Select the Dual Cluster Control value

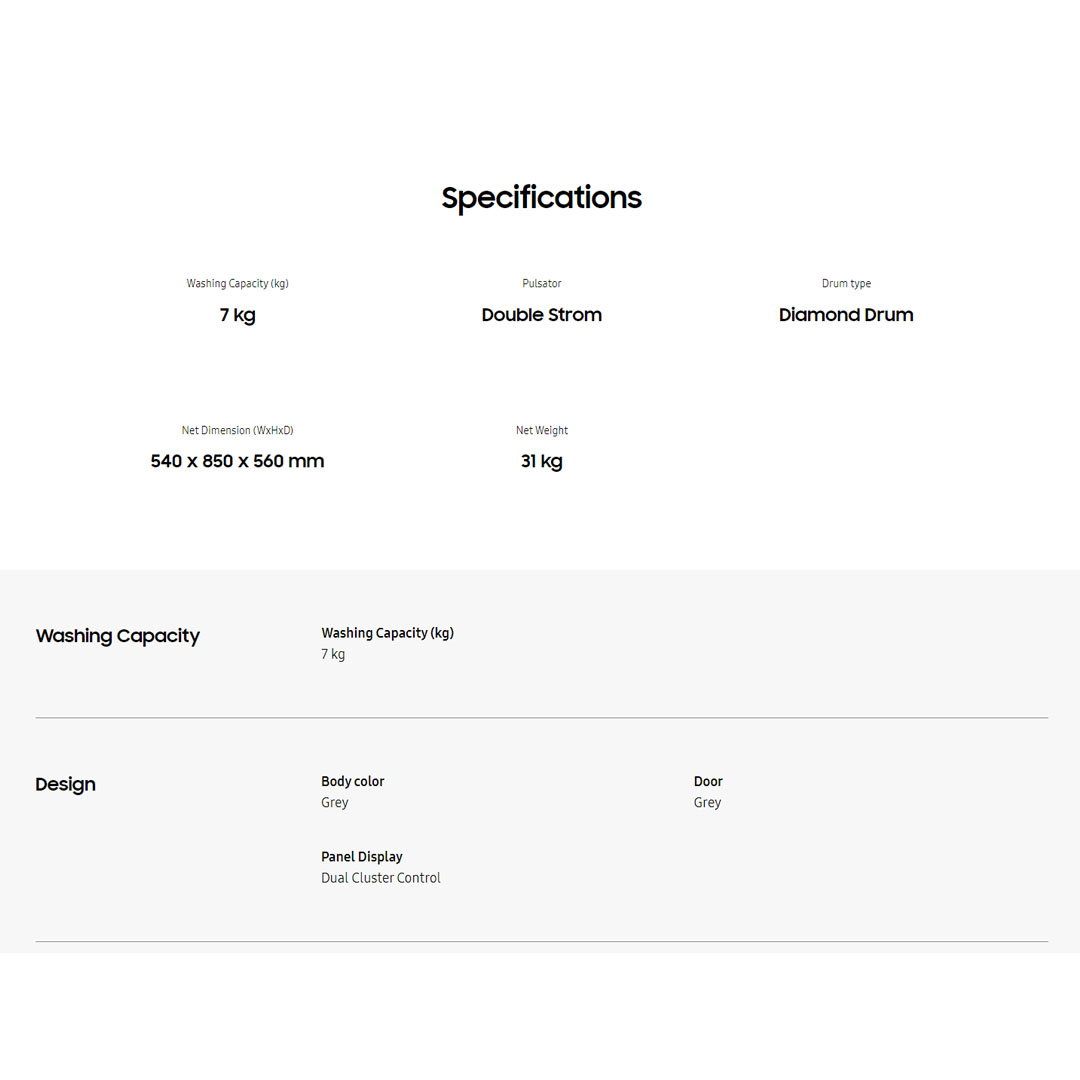(x=380, y=878)
